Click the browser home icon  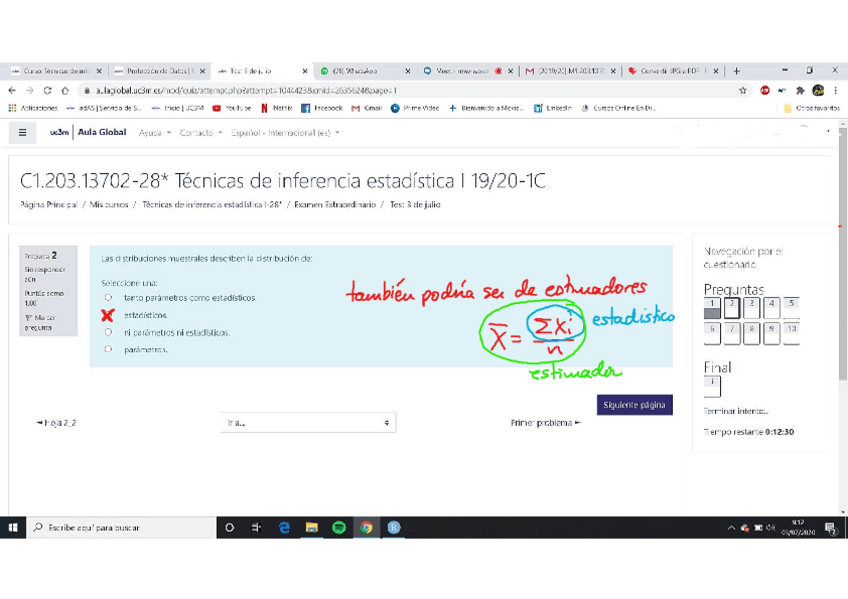[65, 90]
